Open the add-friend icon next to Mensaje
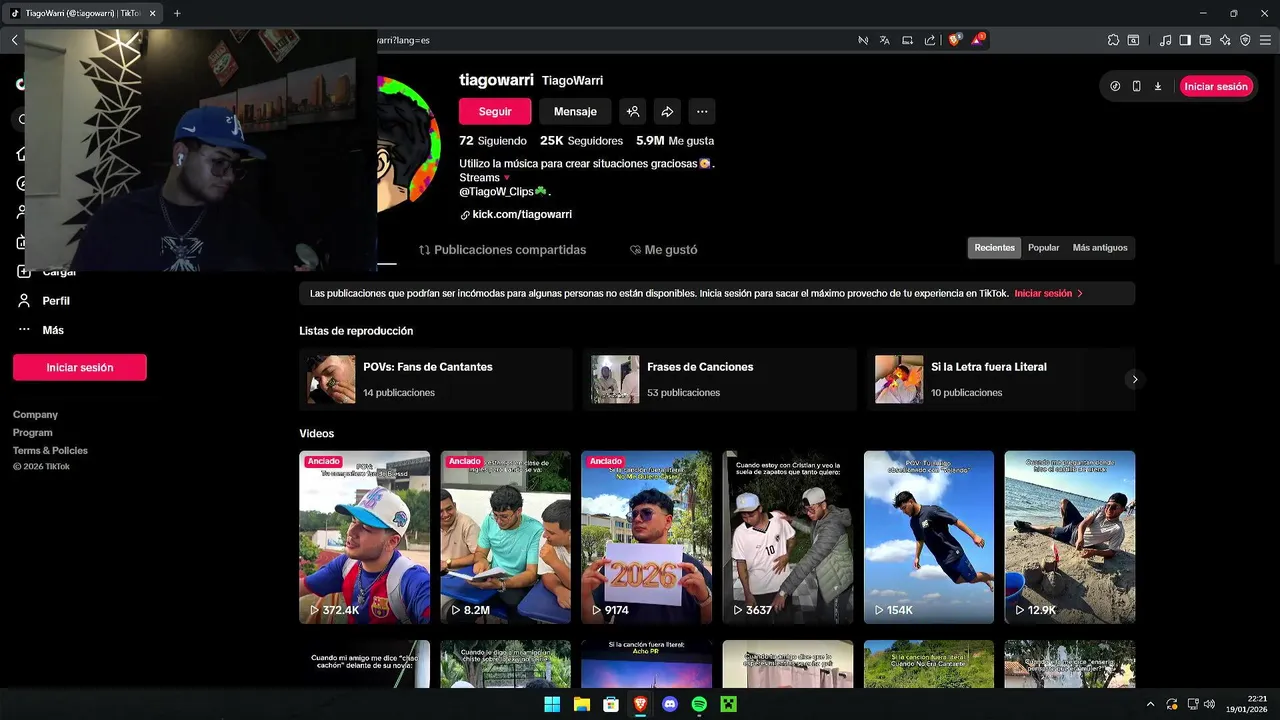The image size is (1280, 720). pos(632,111)
